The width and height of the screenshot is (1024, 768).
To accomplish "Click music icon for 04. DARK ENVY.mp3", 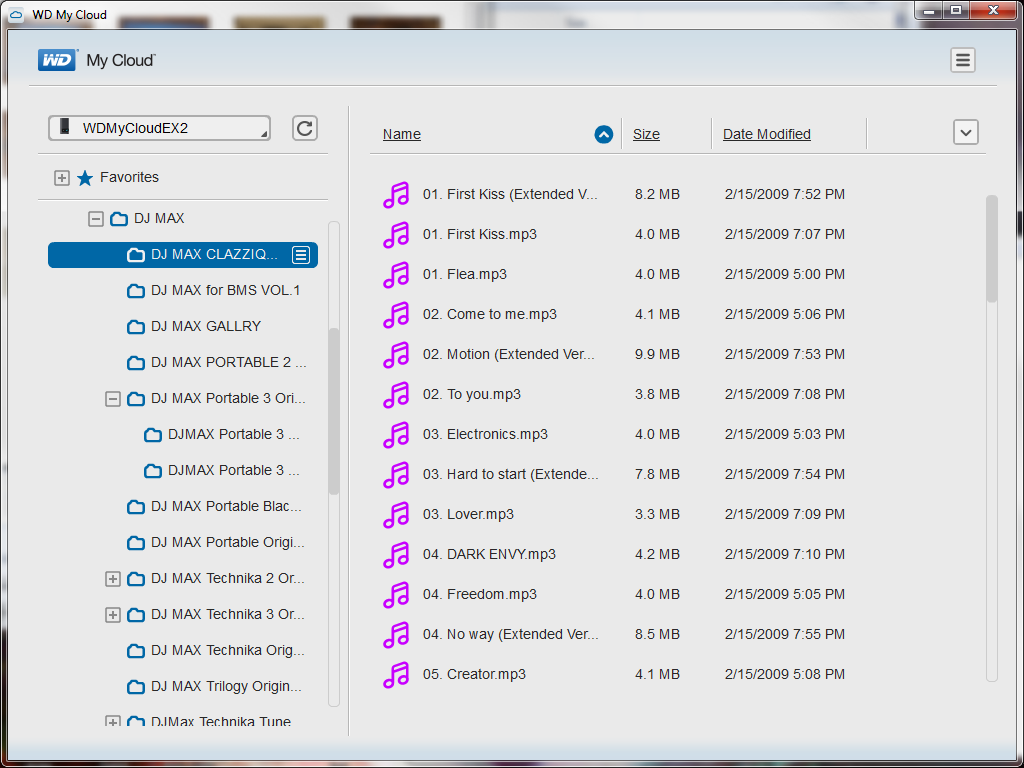I will (396, 554).
